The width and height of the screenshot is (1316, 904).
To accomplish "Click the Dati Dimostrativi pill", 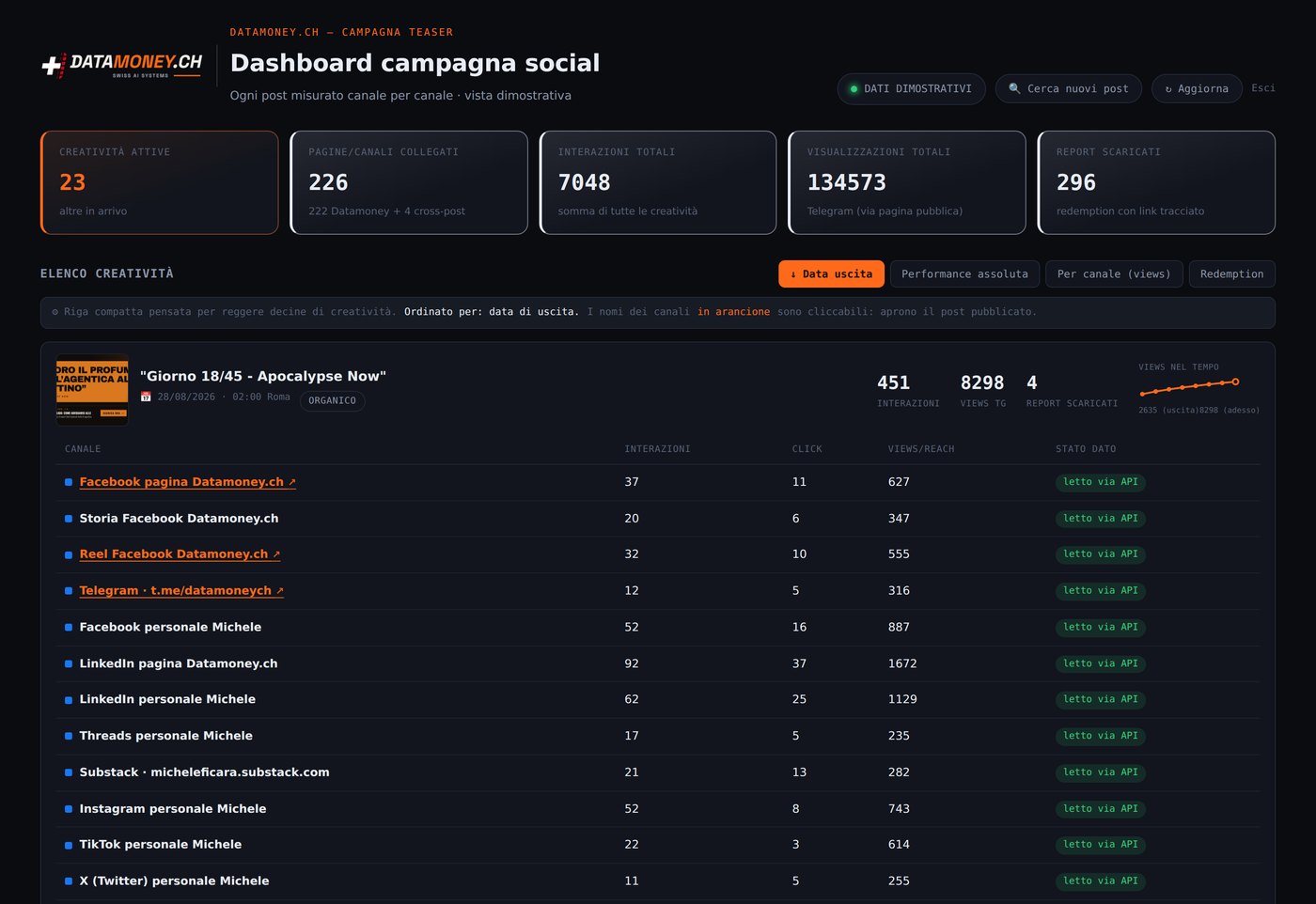I will point(911,88).
